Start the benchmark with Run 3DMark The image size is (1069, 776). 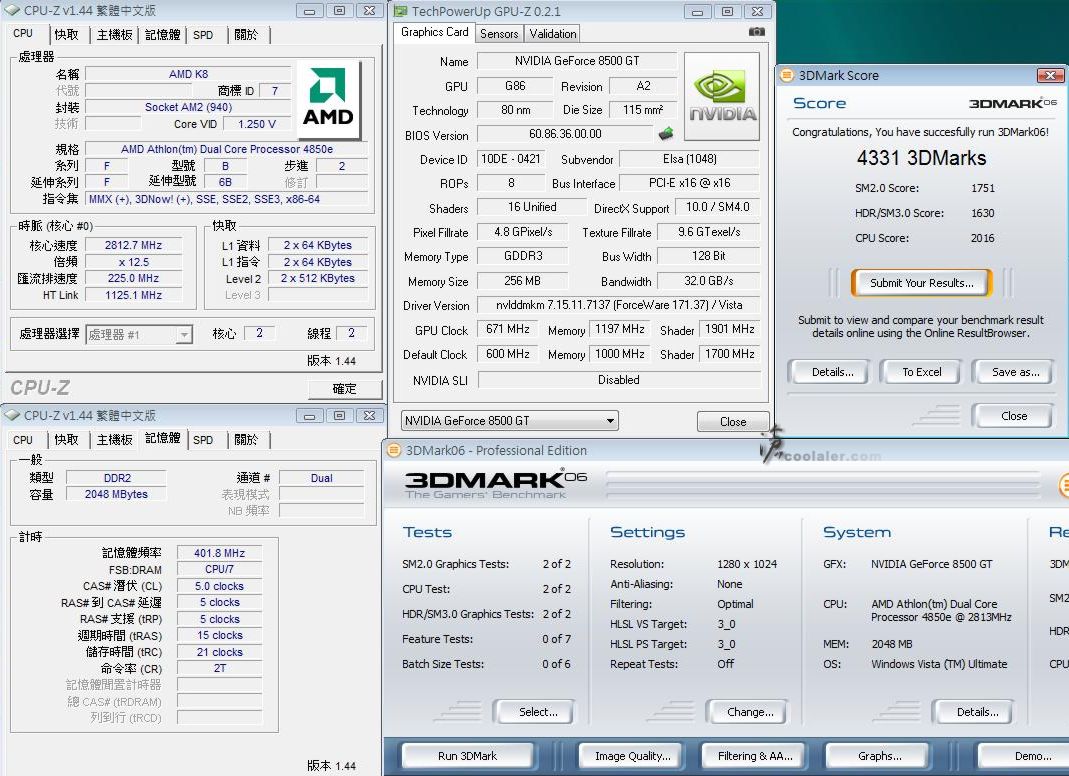point(468,756)
